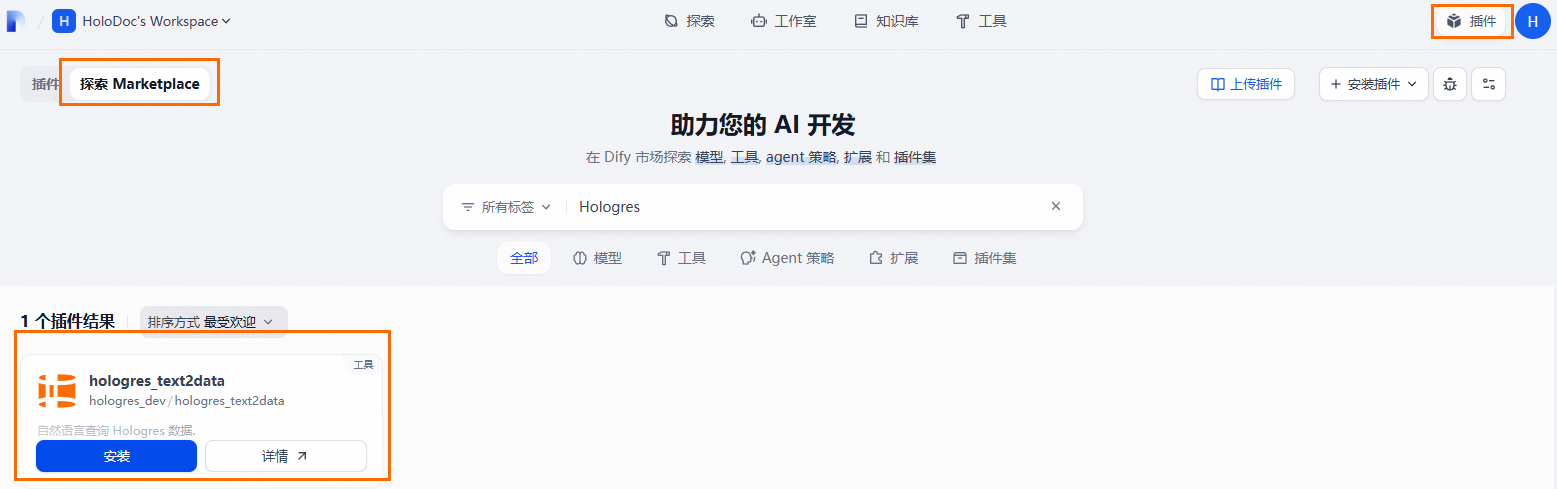Install the hologres_text2data plugin
Screen dimensions: 1557x489
(x=116, y=456)
